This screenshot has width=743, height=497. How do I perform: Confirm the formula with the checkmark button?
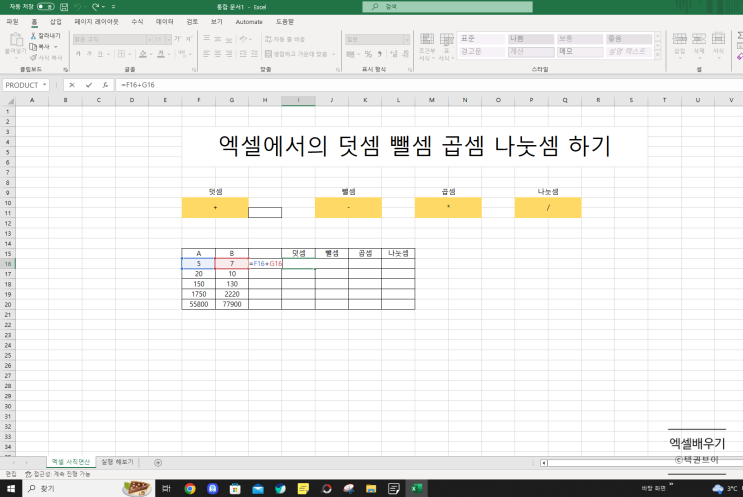[x=89, y=85]
